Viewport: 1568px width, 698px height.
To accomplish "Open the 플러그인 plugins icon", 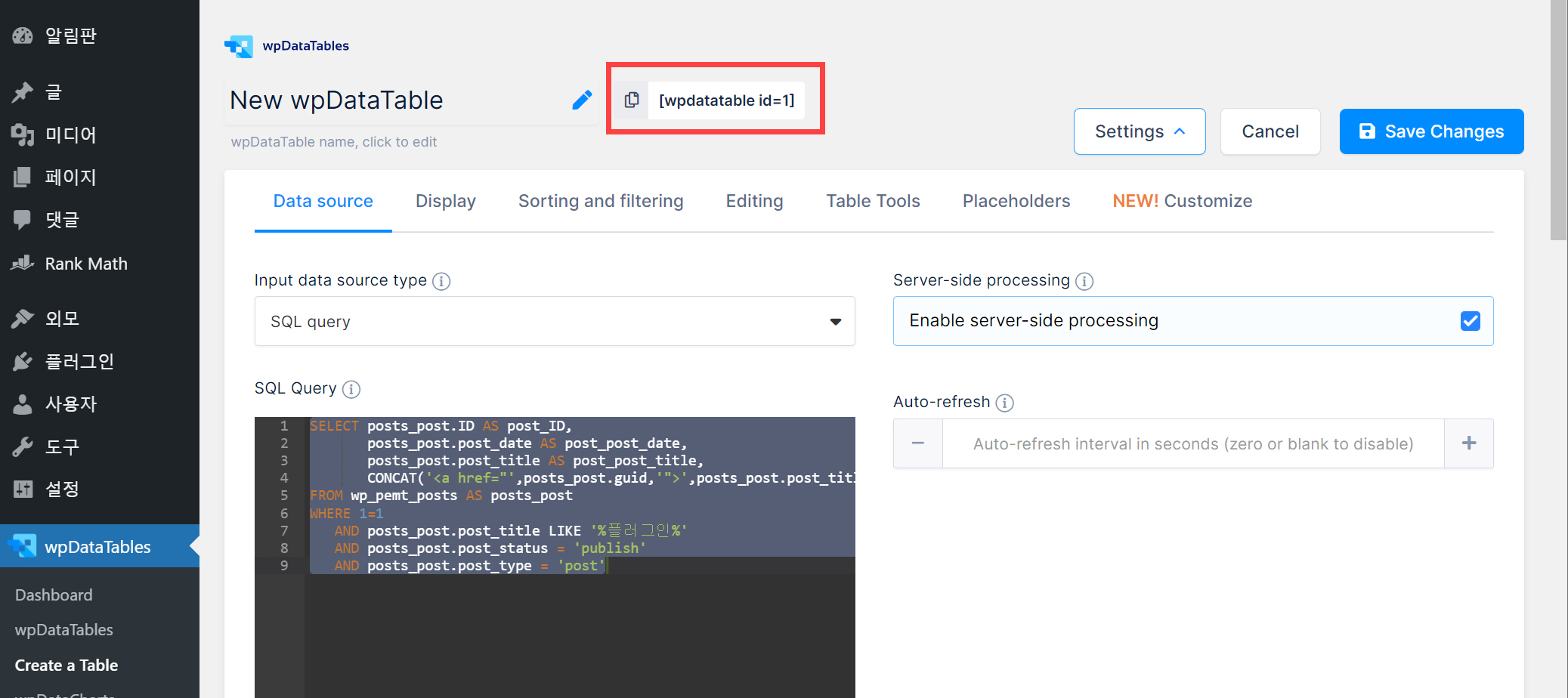I will pos(23,362).
